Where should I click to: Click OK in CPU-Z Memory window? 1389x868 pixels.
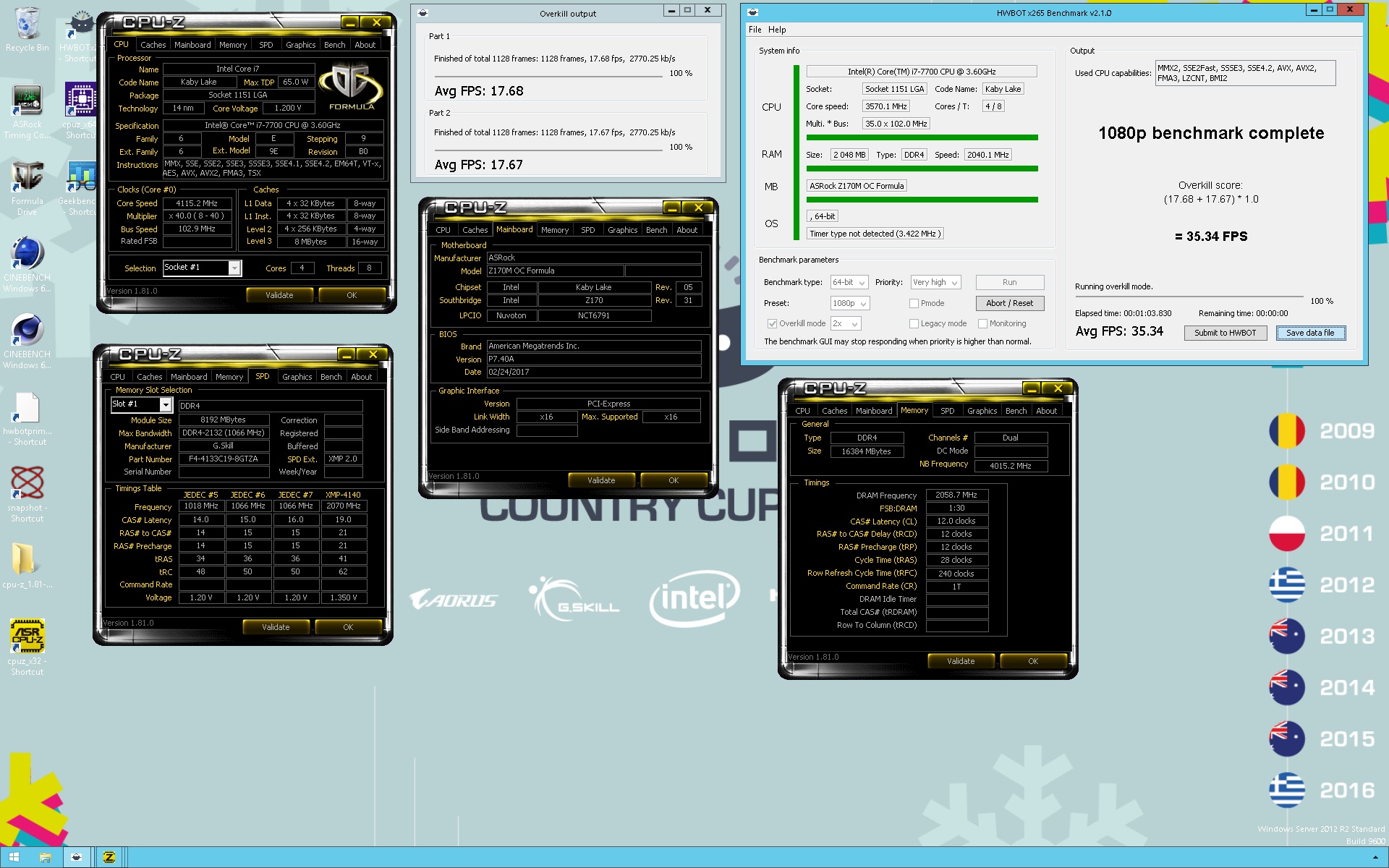click(1032, 661)
